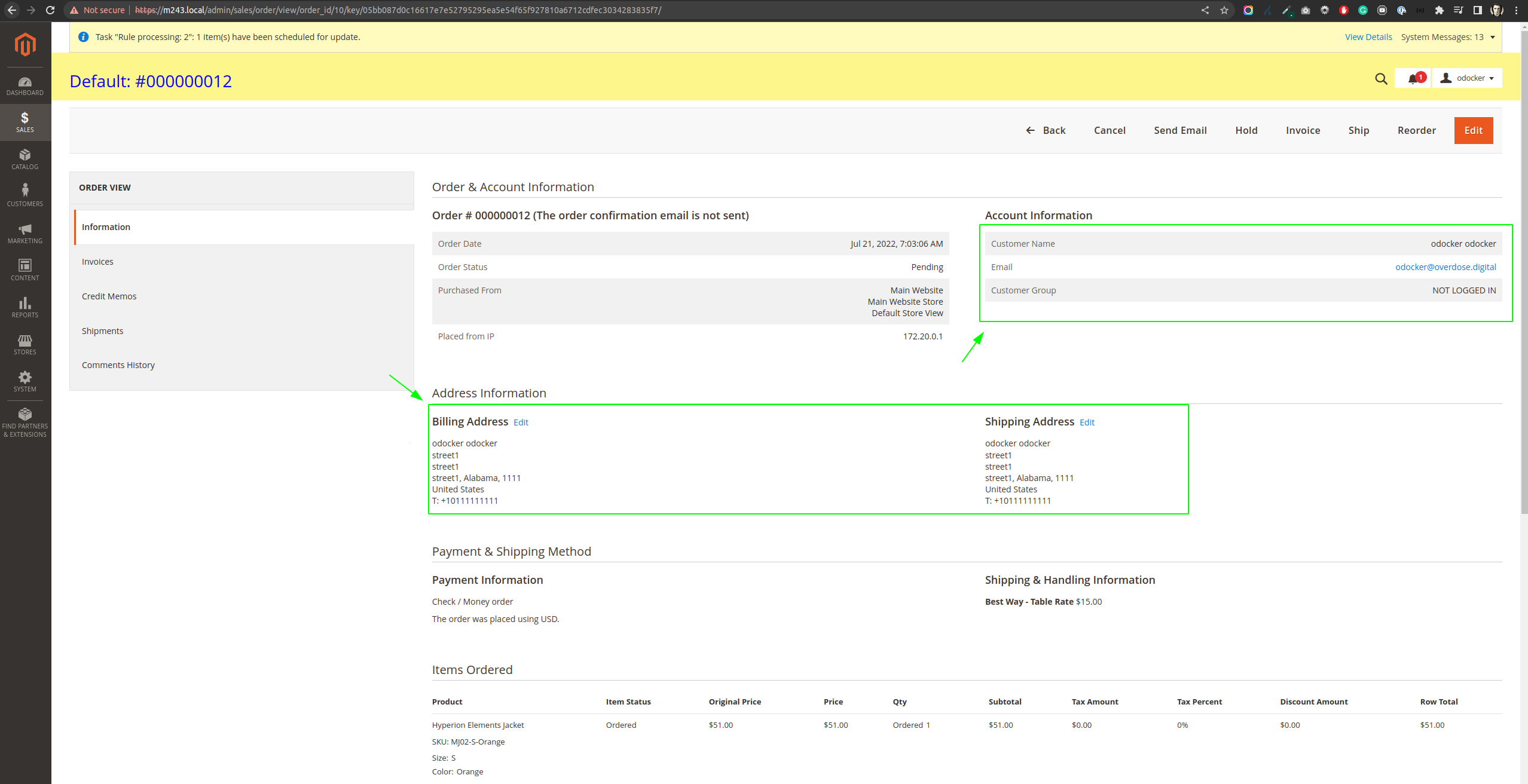Click the admin search magnifier icon
The height and width of the screenshot is (784, 1528).
1381,79
